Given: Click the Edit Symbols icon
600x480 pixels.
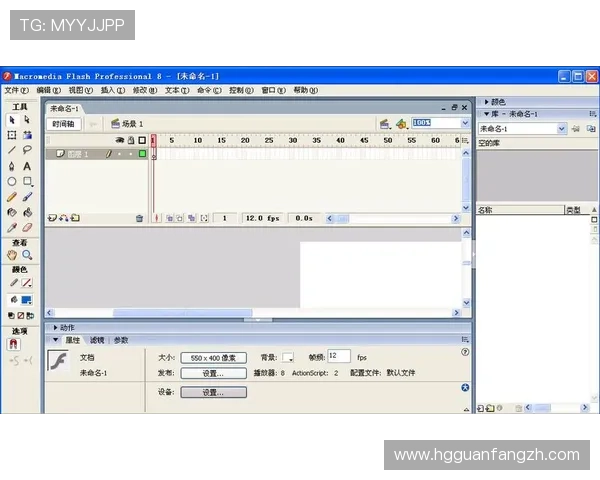Looking at the screenshot, I should (x=401, y=124).
